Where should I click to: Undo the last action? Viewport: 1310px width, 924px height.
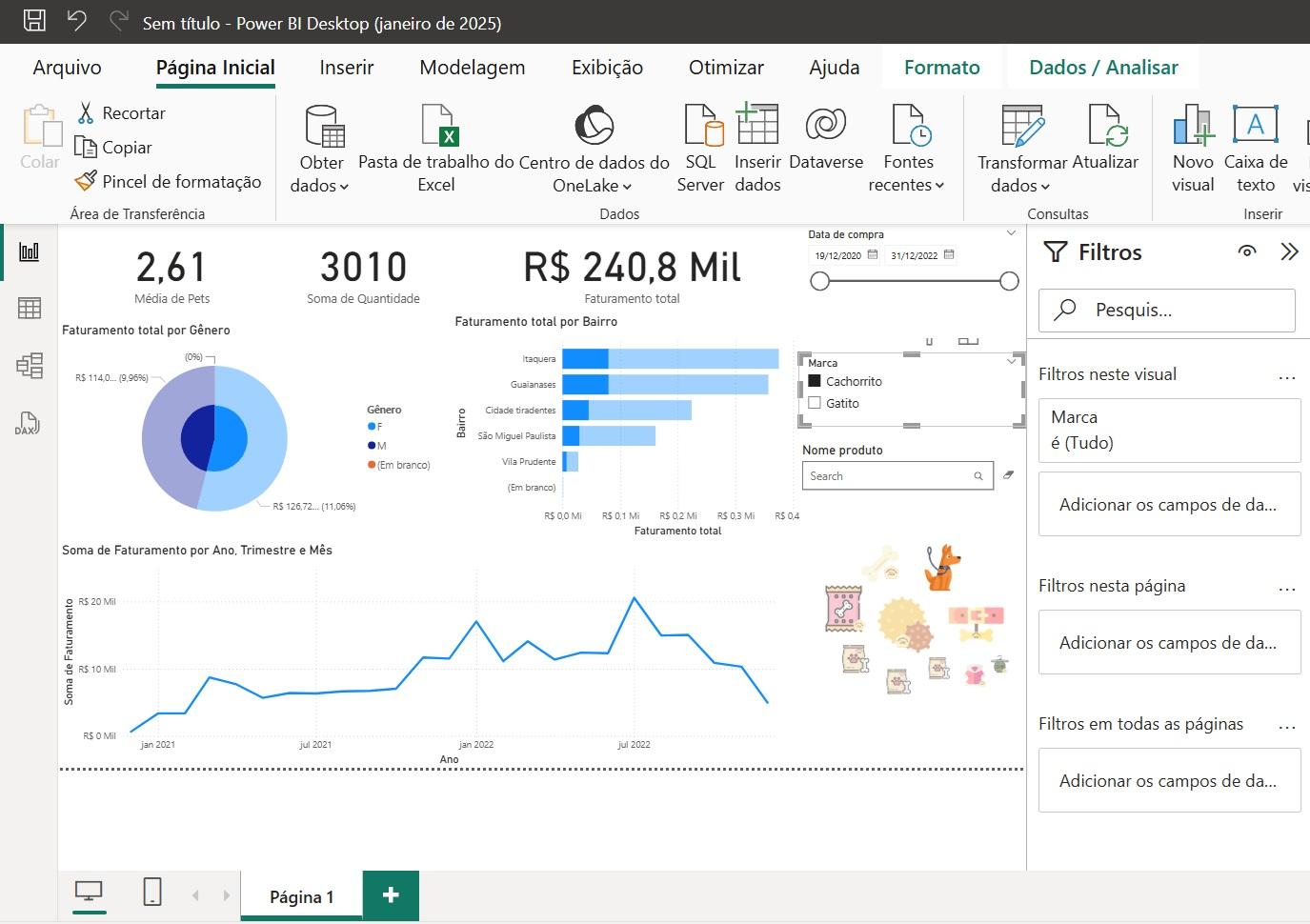[x=77, y=21]
